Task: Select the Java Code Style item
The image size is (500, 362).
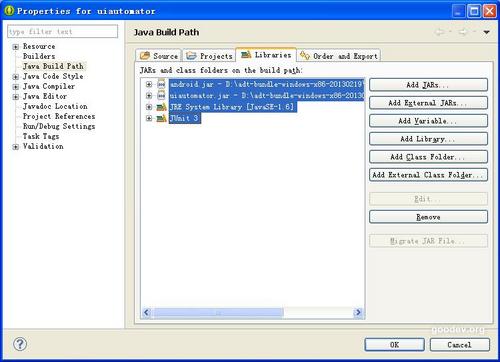Action: [53, 76]
